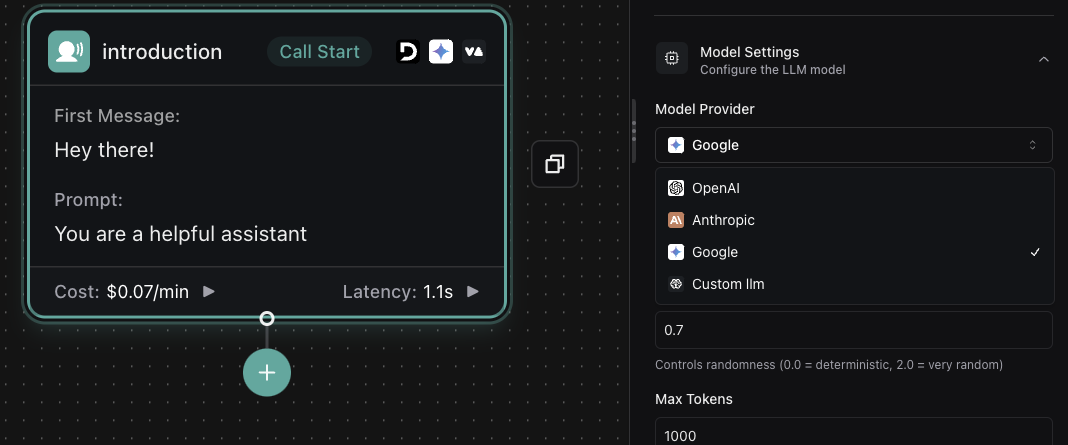Click the Vapi voice icon on the node
The width and height of the screenshot is (1068, 445).
[474, 52]
